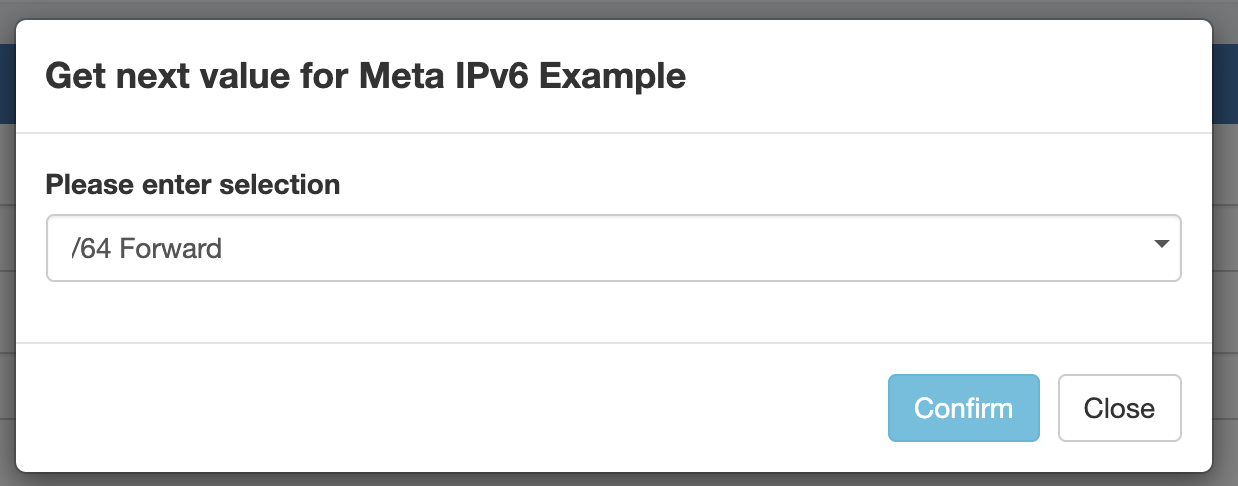The width and height of the screenshot is (1238, 486).
Task: Open the "/64 Forward" selection dropdown
Action: tap(613, 248)
